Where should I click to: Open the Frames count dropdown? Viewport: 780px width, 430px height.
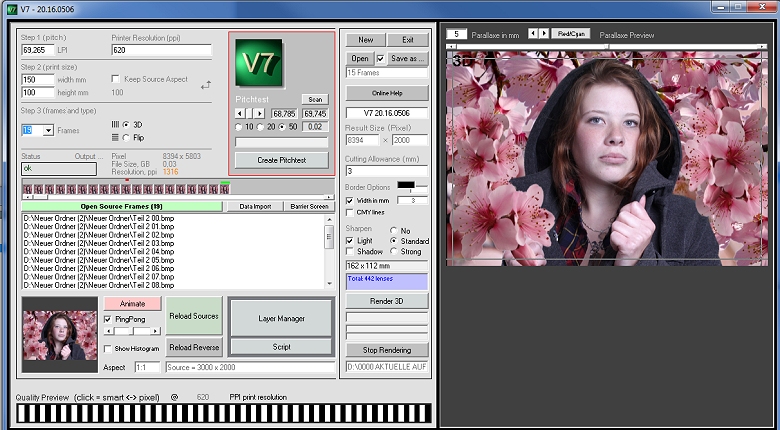[x=48, y=130]
